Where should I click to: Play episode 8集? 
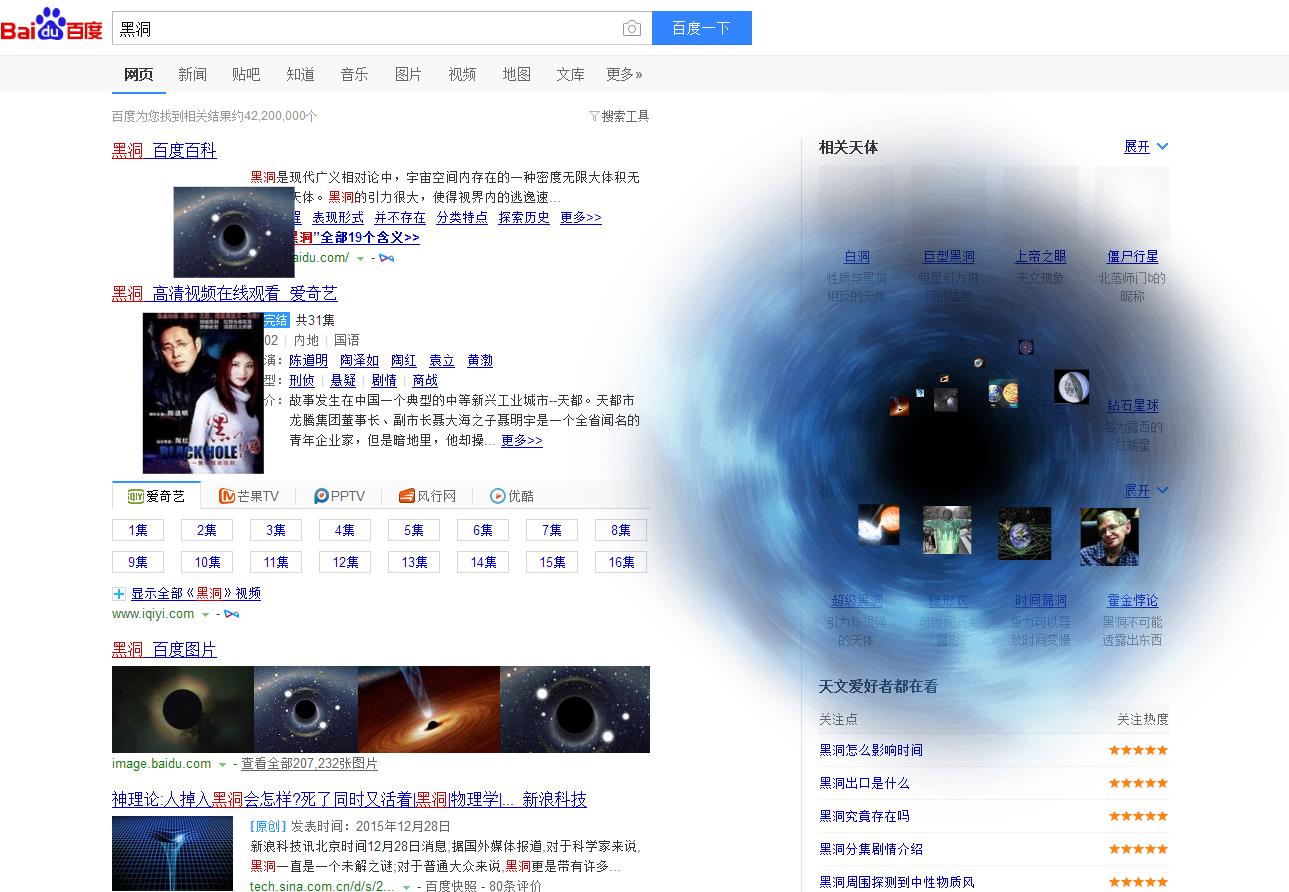pos(621,530)
